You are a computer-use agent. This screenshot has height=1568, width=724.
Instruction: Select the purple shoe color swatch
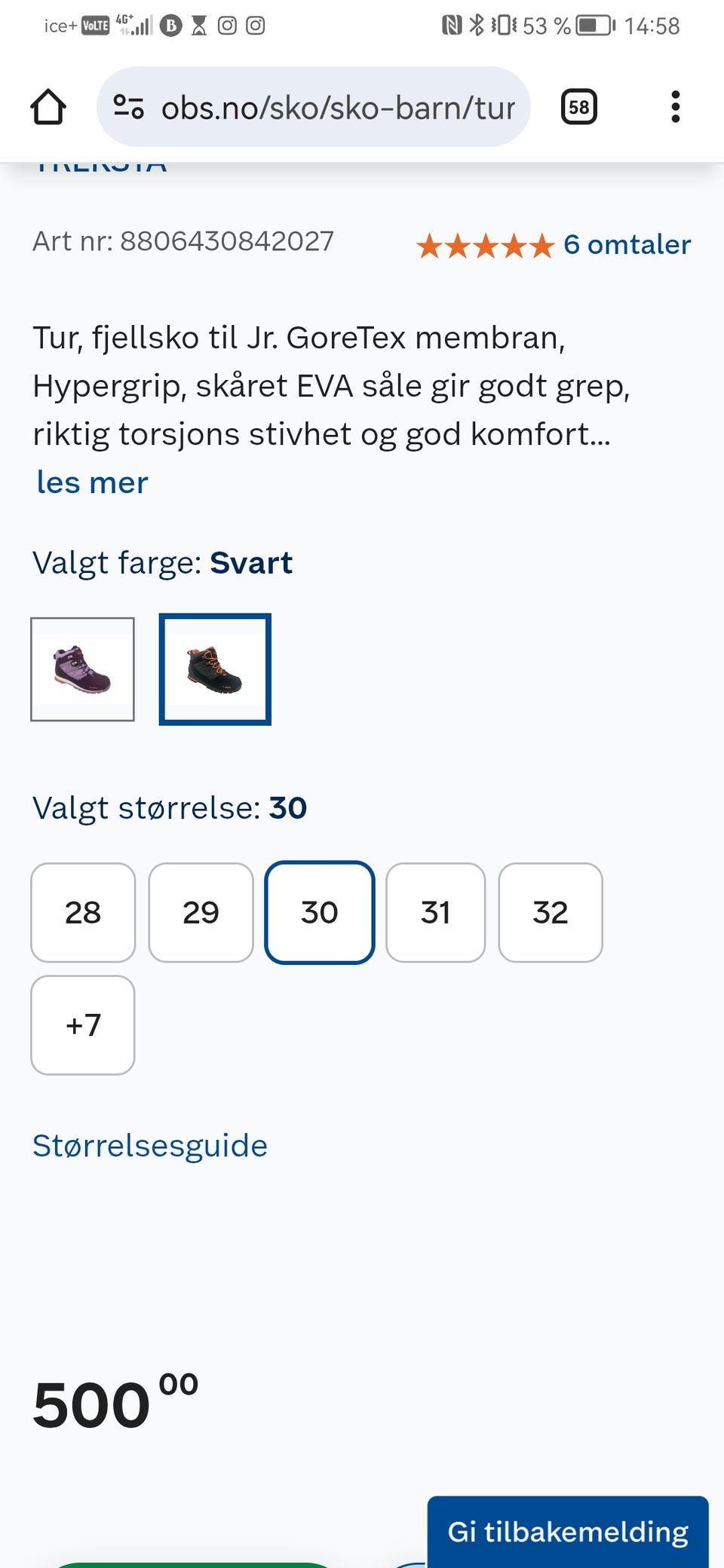coord(83,669)
